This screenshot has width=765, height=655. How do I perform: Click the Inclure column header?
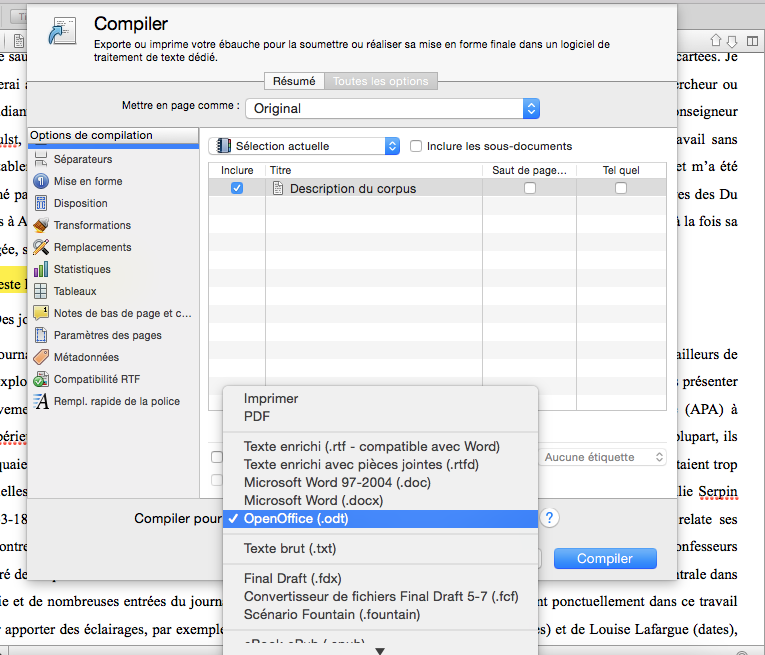coord(237,170)
